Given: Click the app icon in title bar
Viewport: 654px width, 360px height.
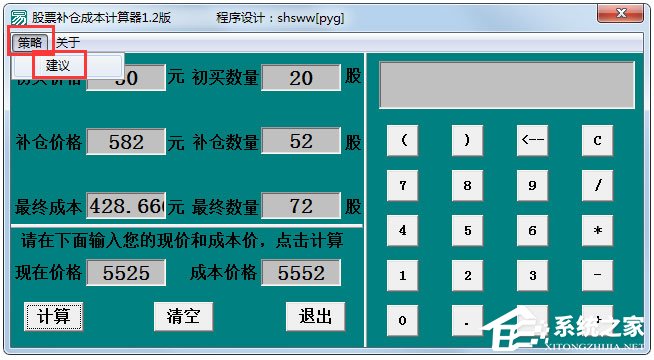Looking at the screenshot, I should click(x=19, y=18).
